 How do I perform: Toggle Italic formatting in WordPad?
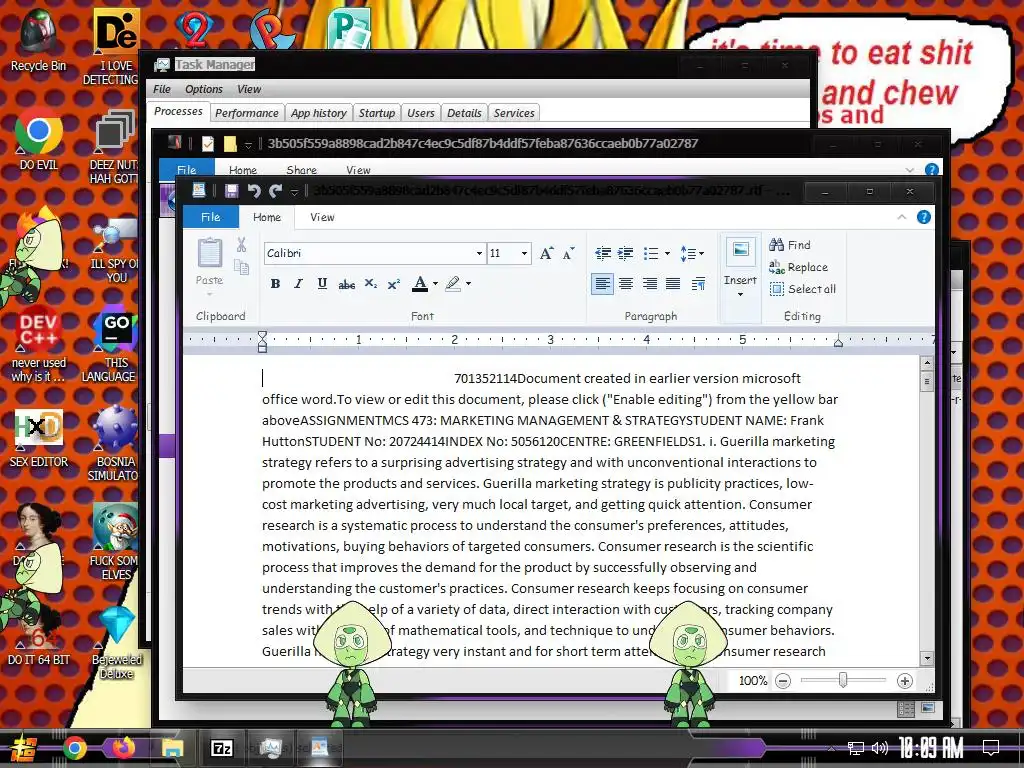(298, 284)
